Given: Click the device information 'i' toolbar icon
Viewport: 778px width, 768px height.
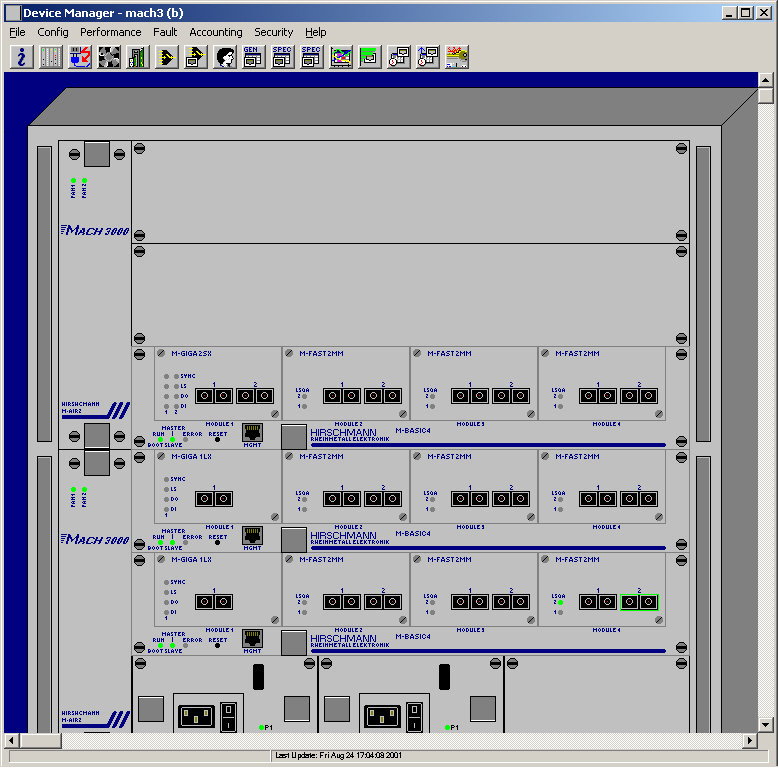Looking at the screenshot, I should (x=21, y=57).
